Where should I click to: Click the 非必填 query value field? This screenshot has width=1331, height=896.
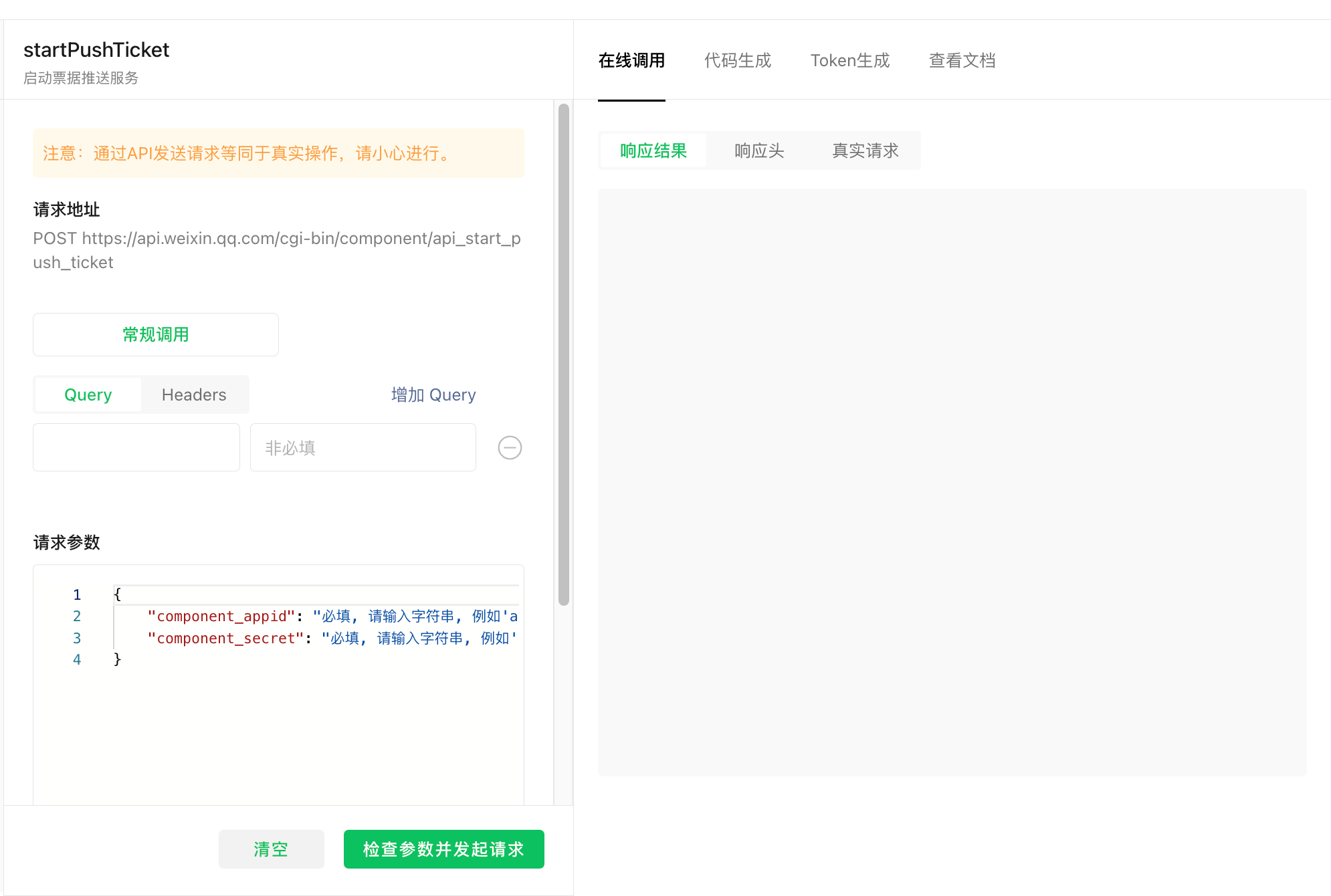tap(363, 447)
